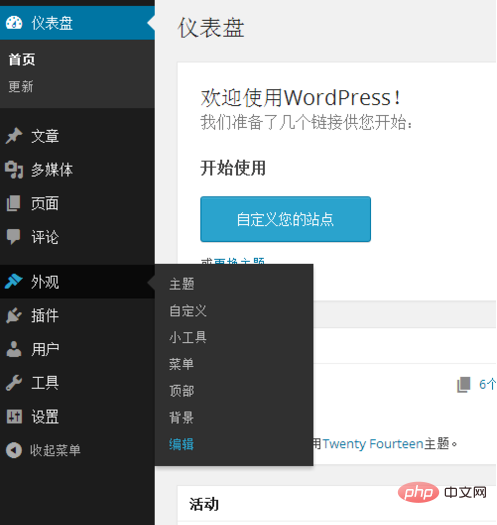Click the 仪表盘 page title
The height and width of the screenshot is (525, 497).
point(211,28)
